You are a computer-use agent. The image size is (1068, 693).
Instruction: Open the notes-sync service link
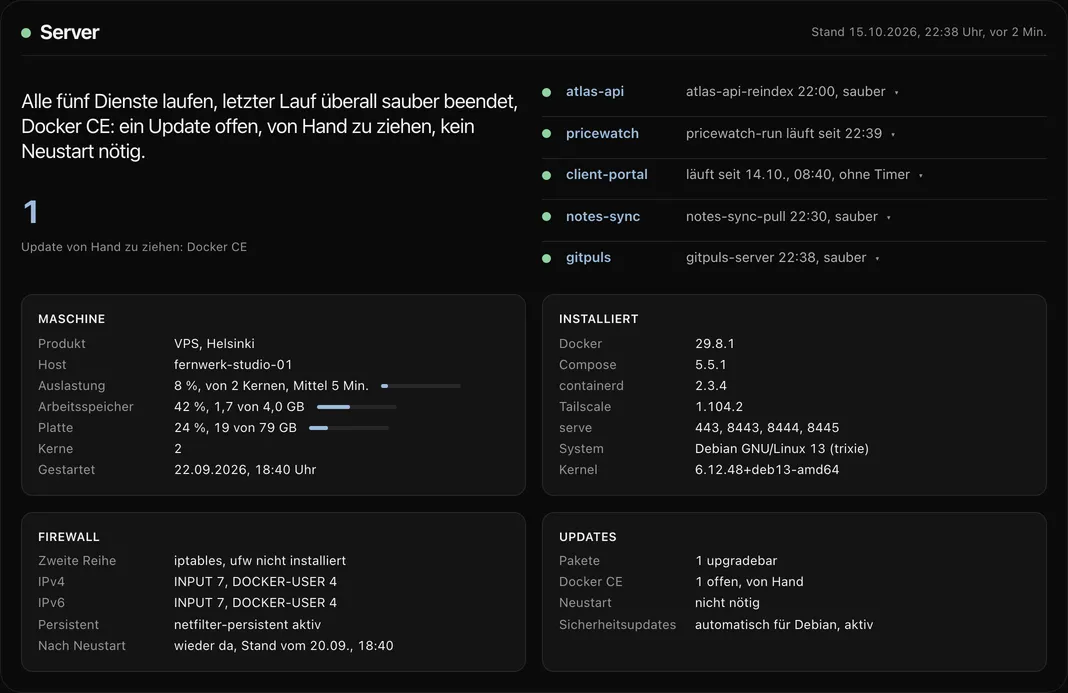pos(603,217)
